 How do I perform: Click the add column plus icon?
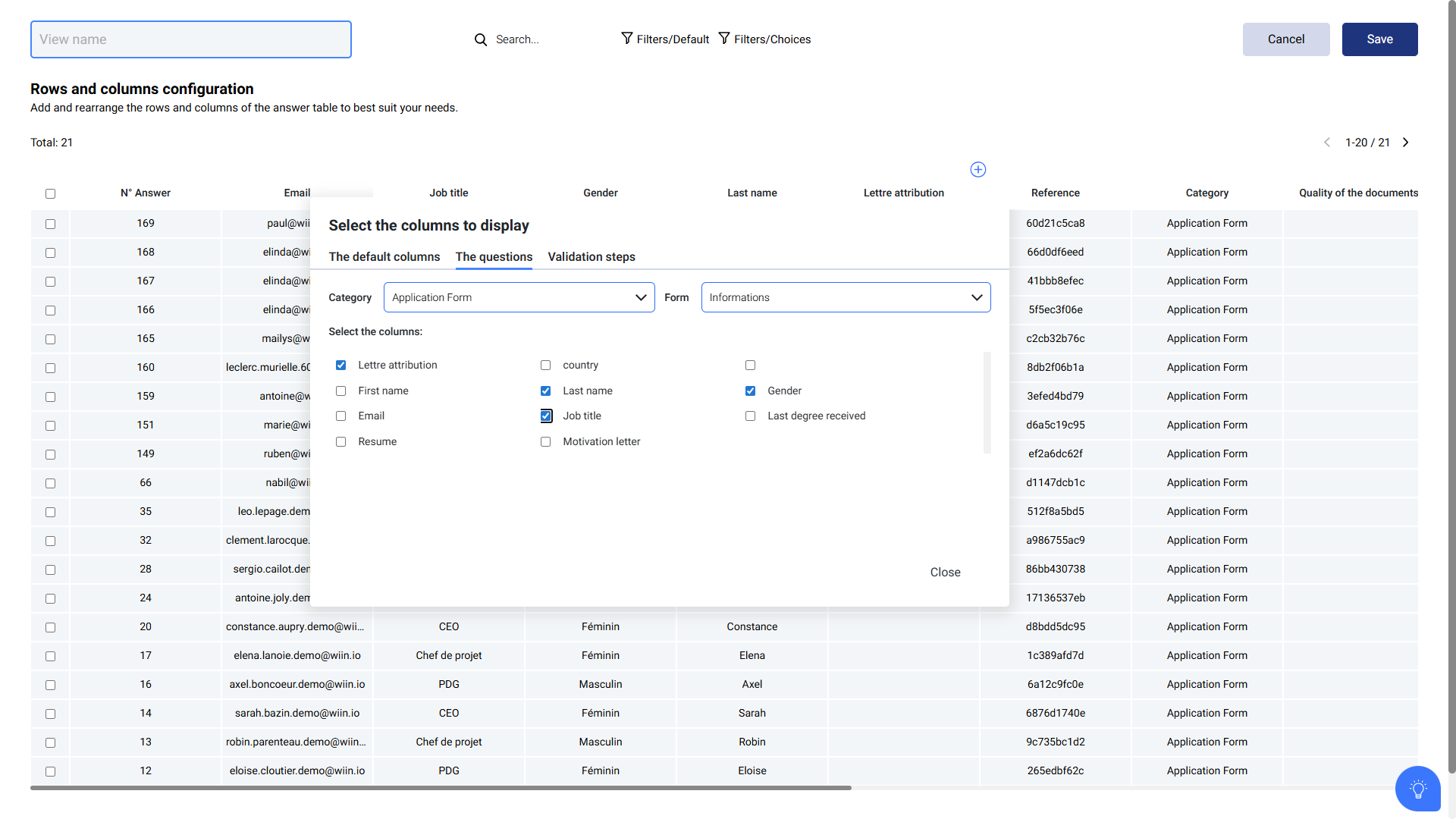(x=978, y=170)
